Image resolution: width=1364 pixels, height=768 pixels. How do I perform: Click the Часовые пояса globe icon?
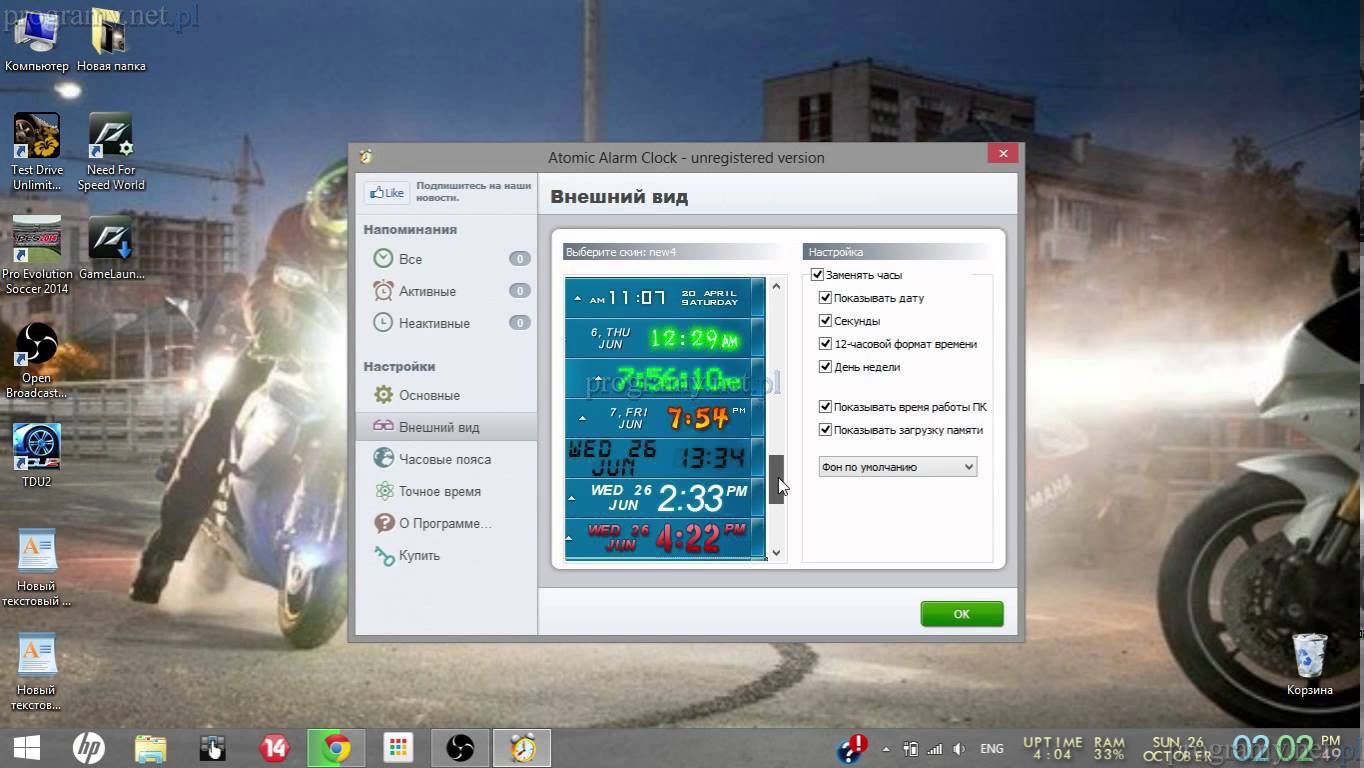click(383, 459)
